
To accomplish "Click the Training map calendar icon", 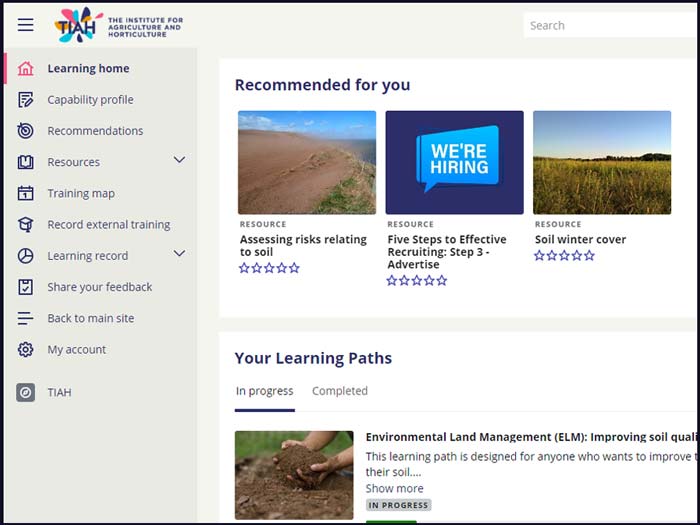I will (x=26, y=193).
